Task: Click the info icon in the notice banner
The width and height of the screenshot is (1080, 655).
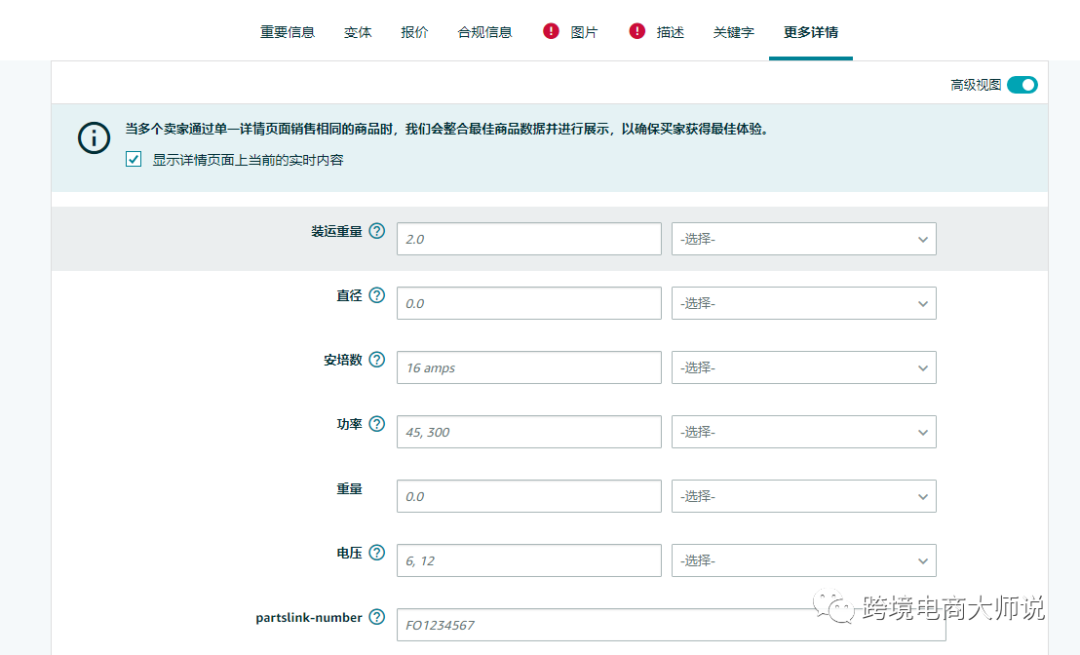Action: coord(93,138)
